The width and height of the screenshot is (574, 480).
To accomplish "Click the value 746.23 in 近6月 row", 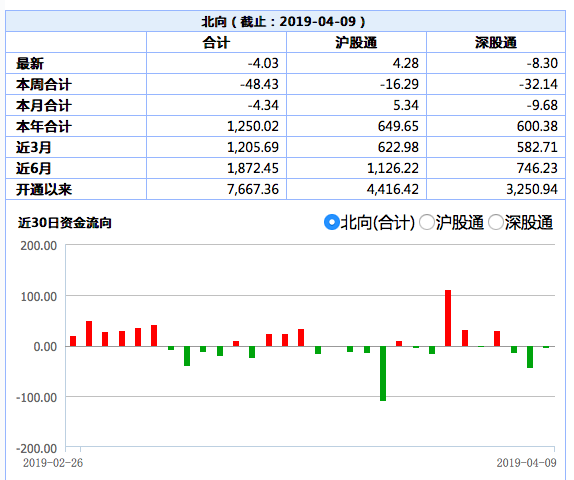I will pos(537,168).
